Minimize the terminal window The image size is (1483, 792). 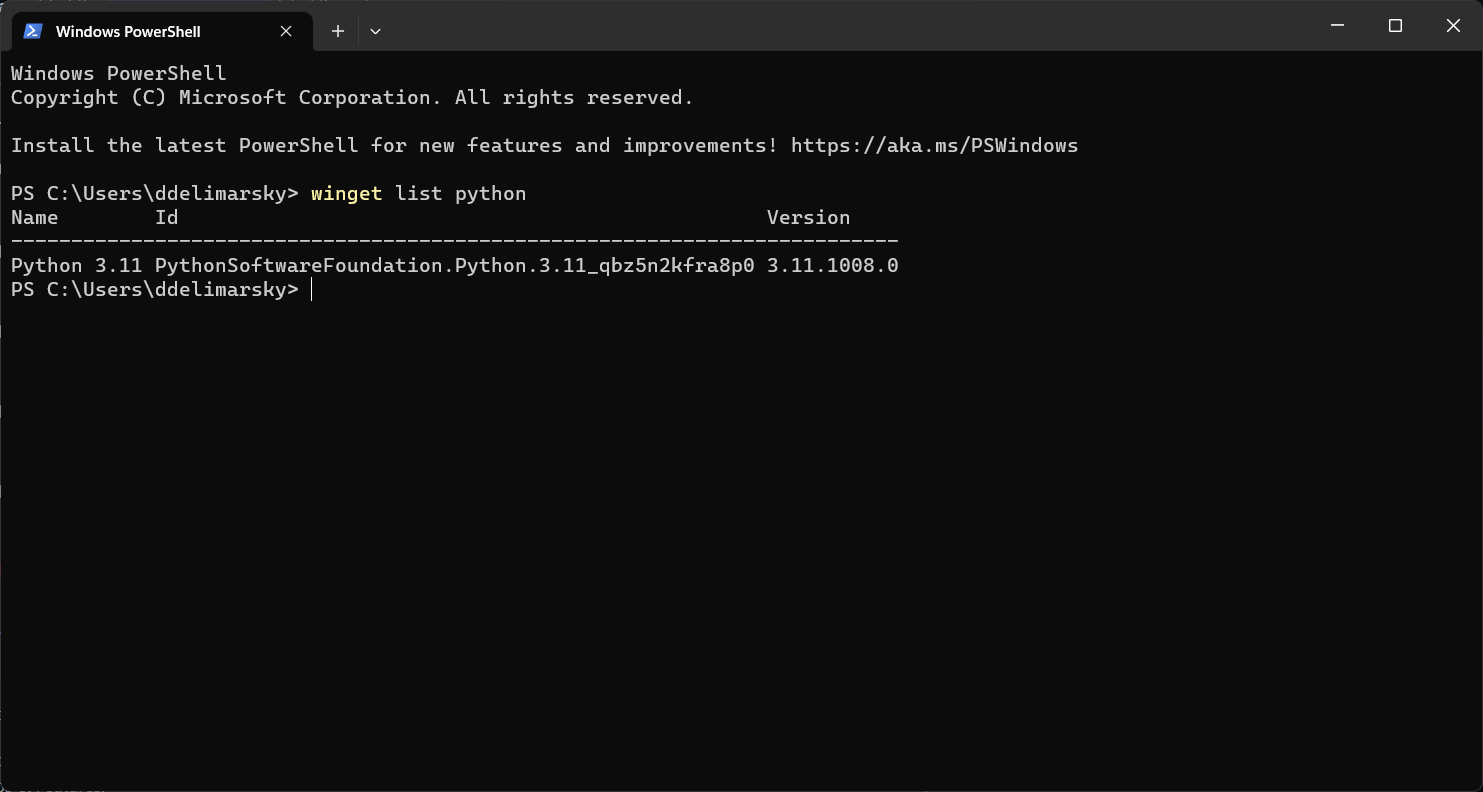pos(1337,25)
